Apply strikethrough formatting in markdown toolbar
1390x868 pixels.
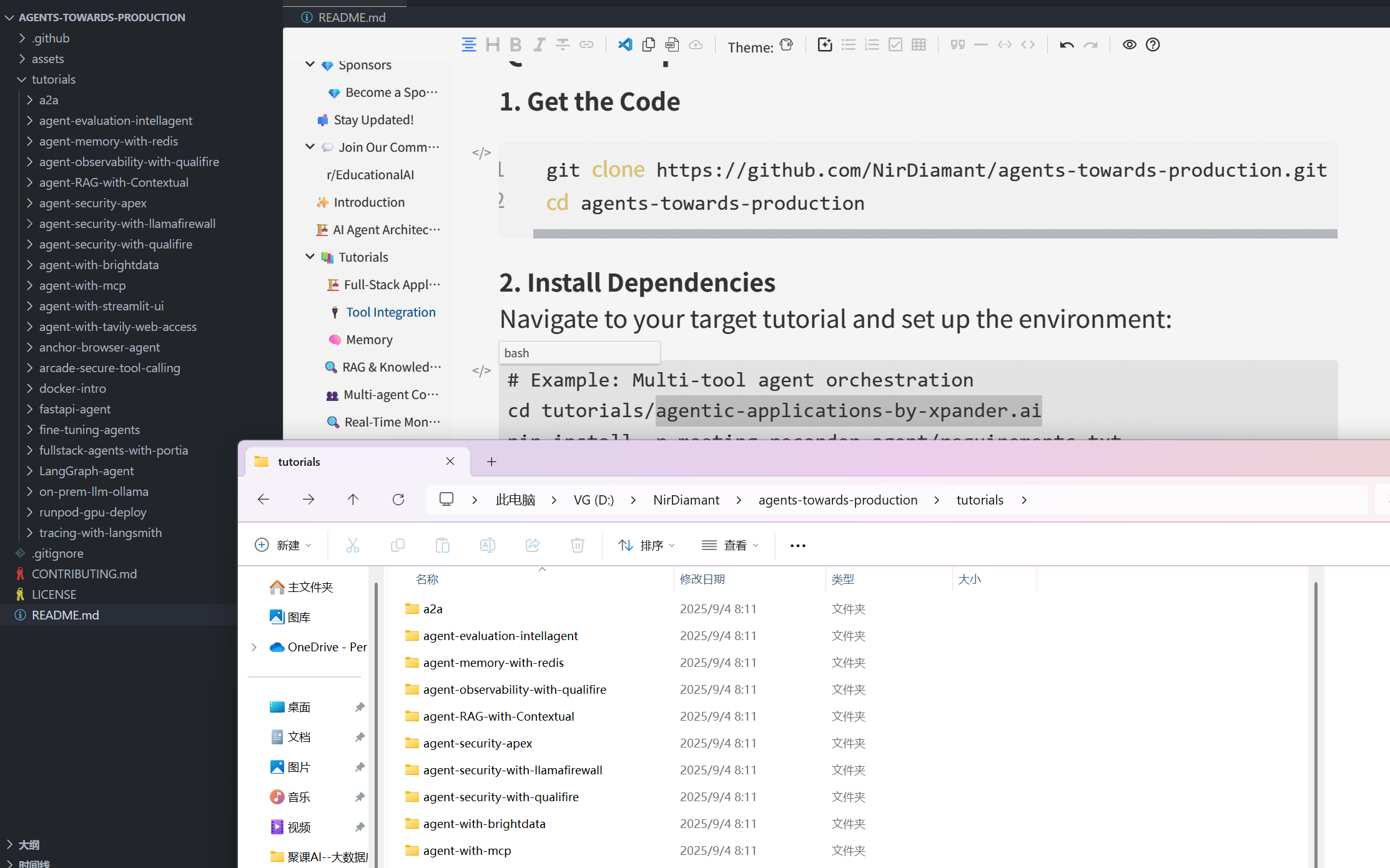563,45
